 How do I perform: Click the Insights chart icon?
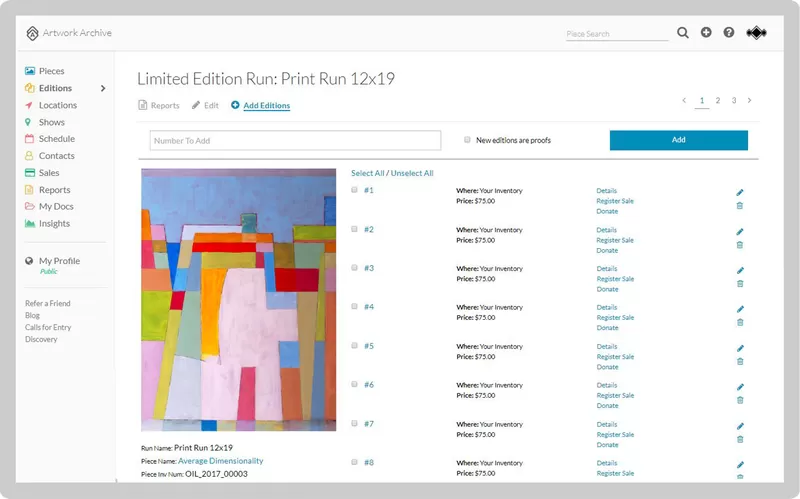[x=30, y=223]
